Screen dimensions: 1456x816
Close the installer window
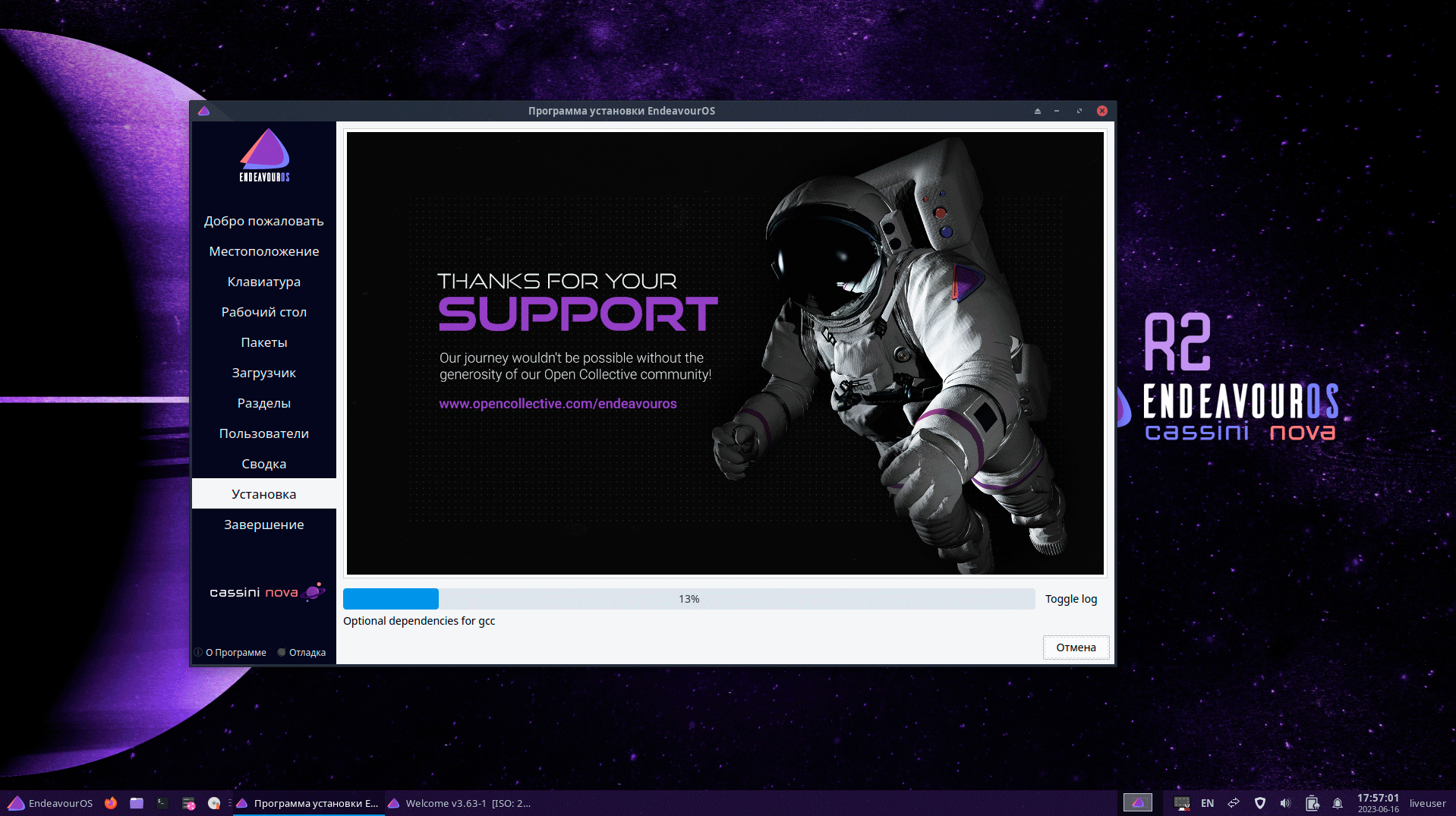point(1102,111)
